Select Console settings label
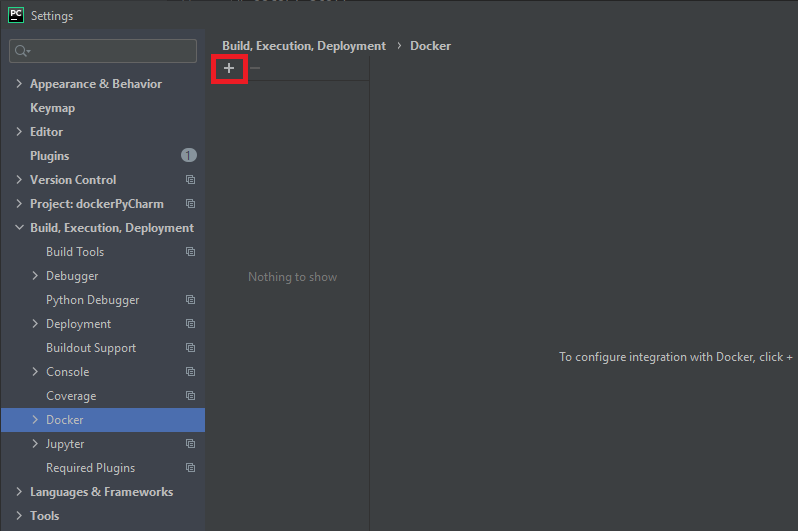 click(68, 372)
